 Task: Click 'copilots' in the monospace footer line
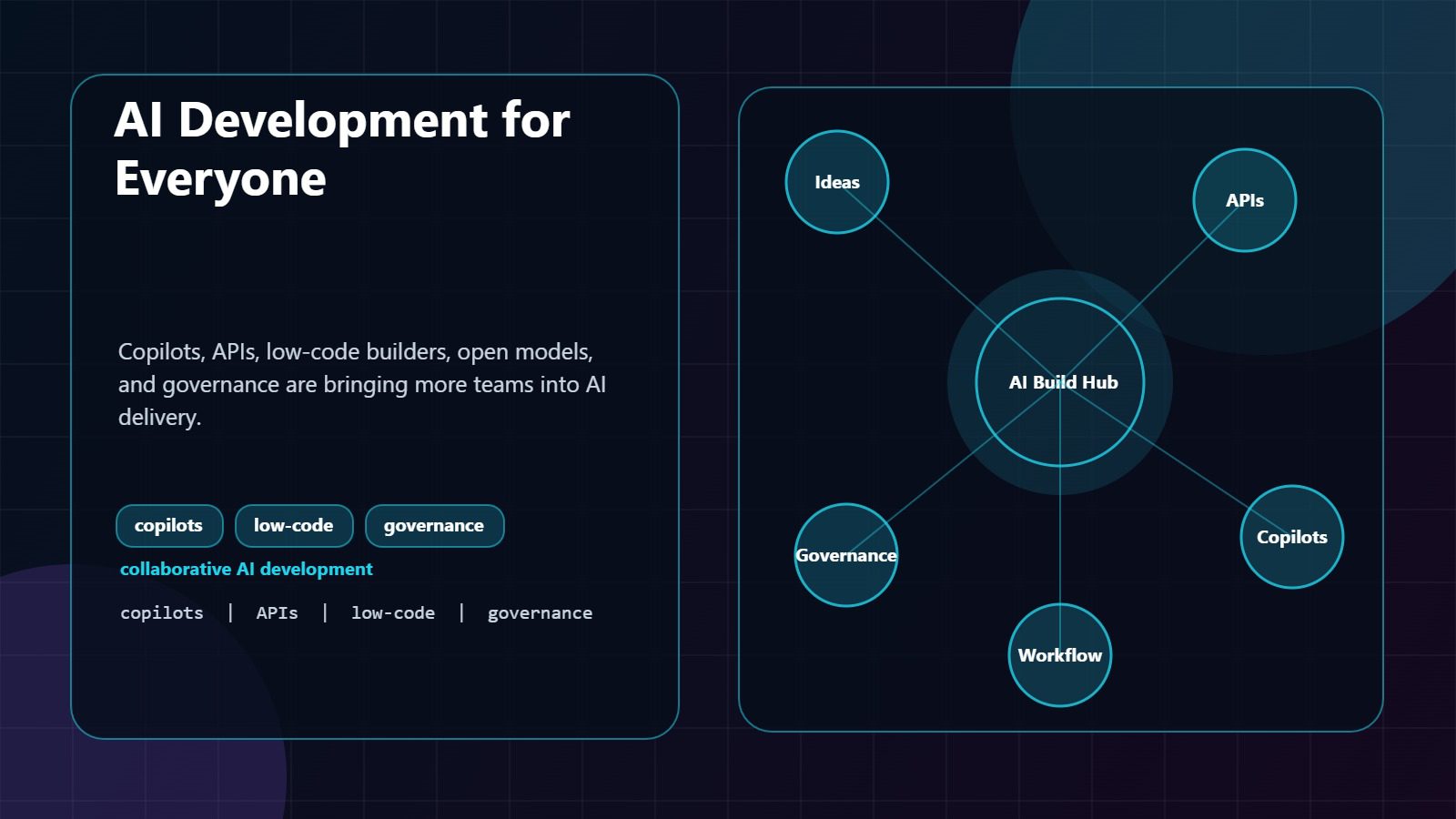coord(162,613)
